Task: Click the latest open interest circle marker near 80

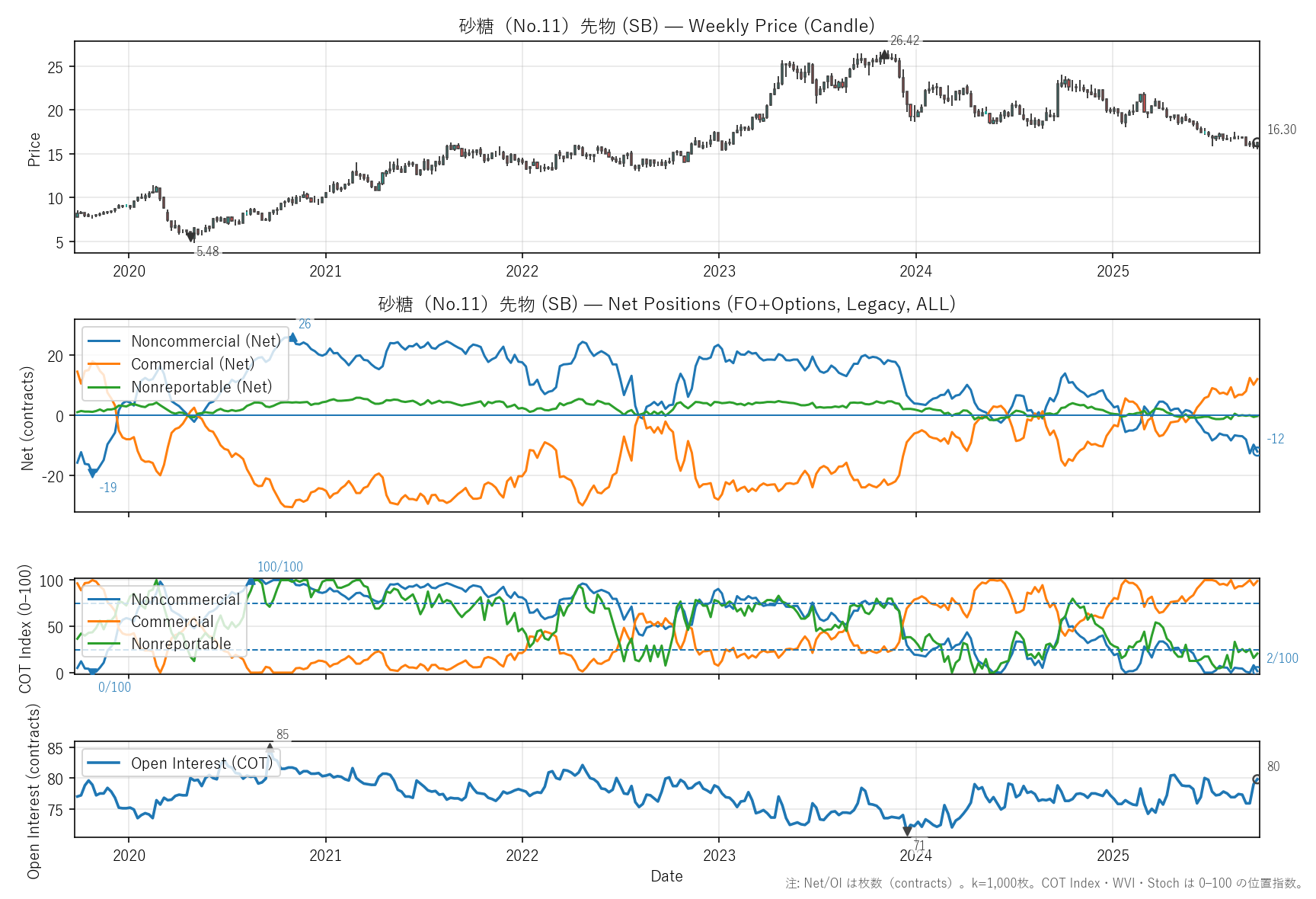Action: 1257,779
